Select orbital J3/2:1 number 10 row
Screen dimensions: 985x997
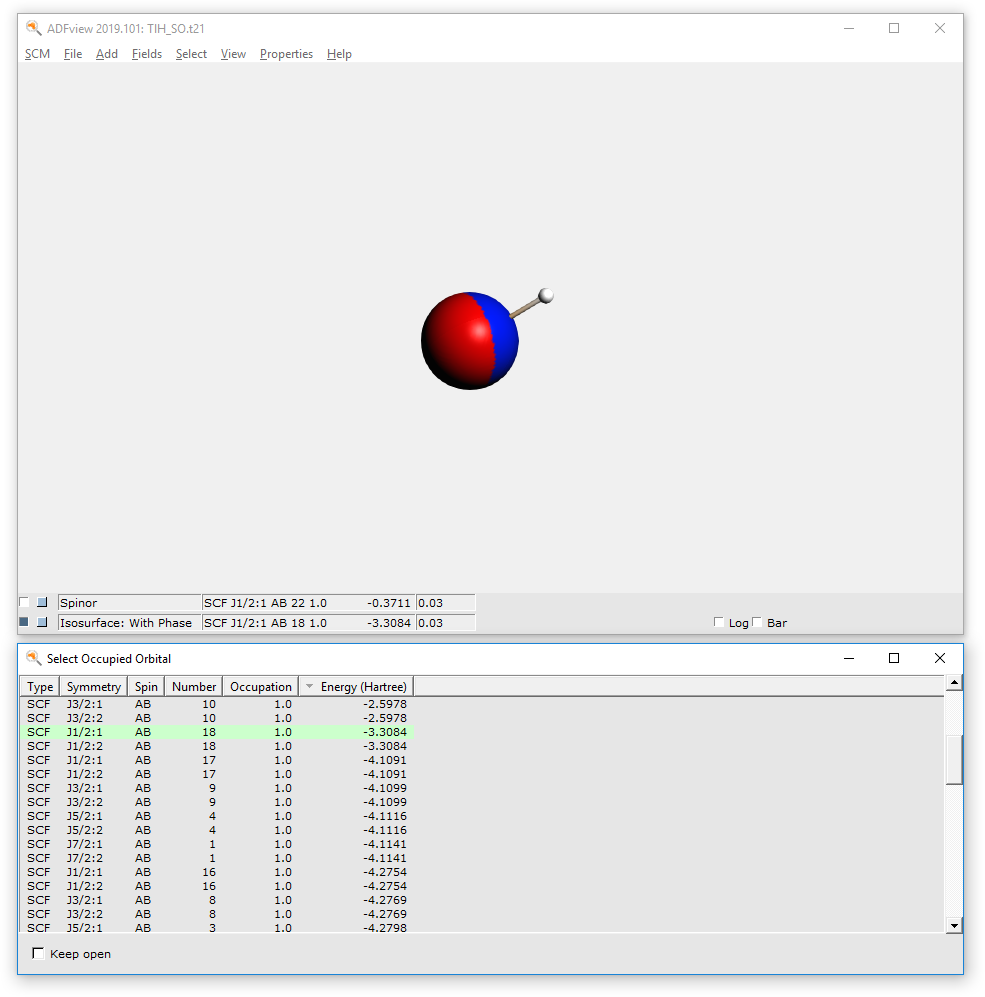click(217, 704)
